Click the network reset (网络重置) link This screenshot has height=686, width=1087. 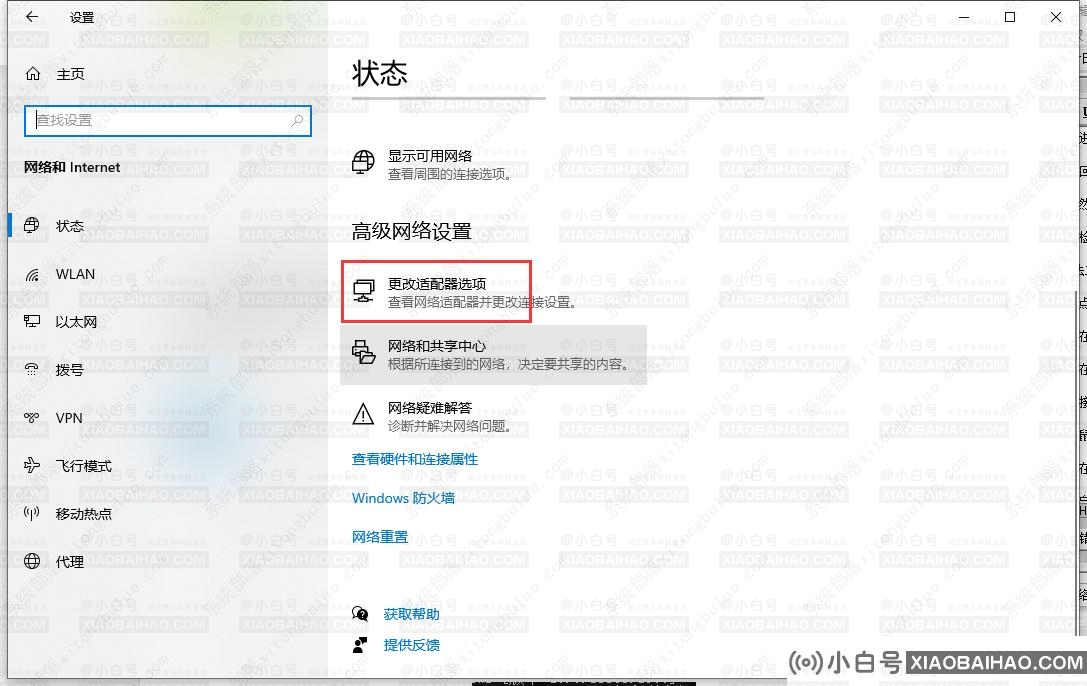tap(380, 537)
